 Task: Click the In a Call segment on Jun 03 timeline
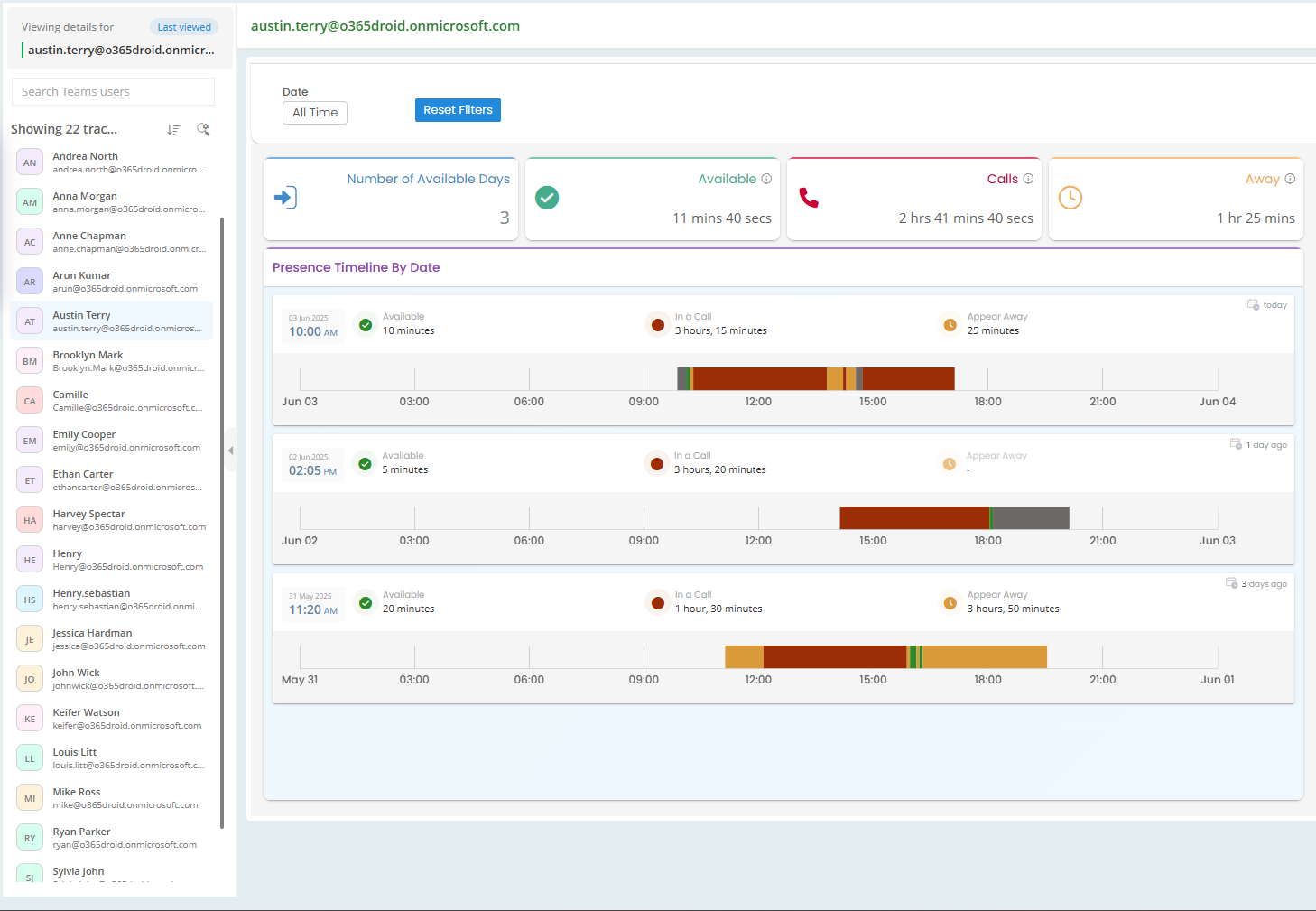point(758,378)
